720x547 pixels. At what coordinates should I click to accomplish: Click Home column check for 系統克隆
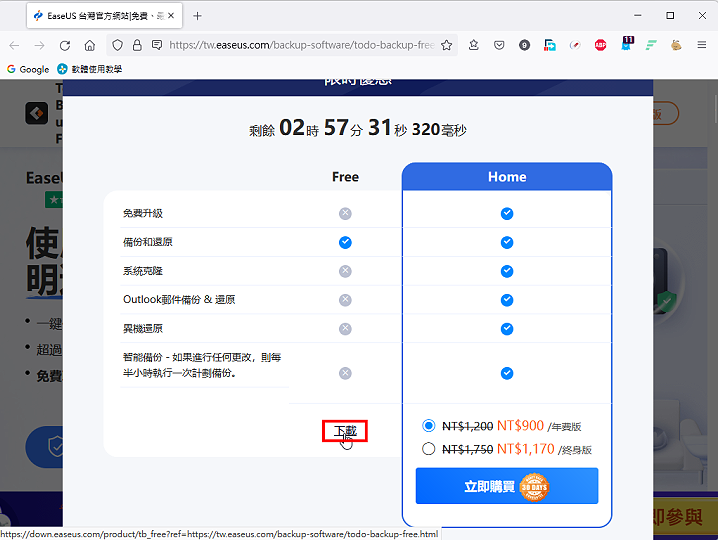(507, 271)
